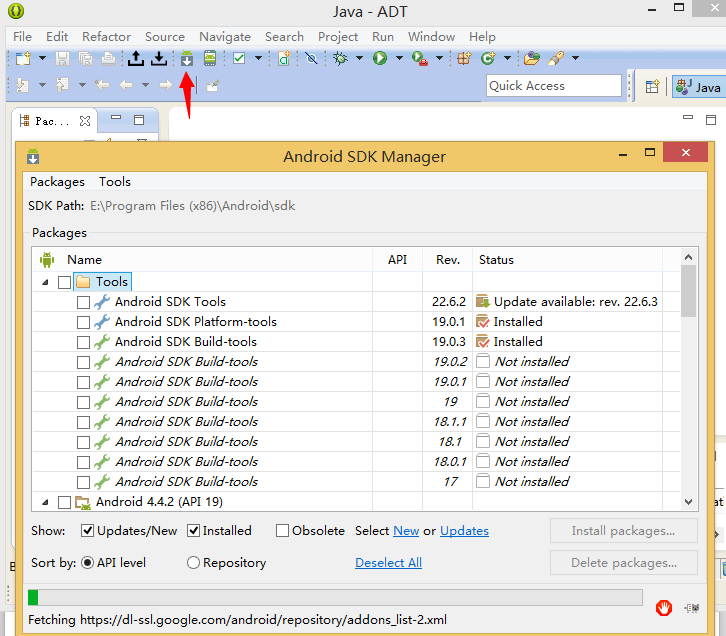Screen dimensions: 726x636
Task: Switch to the Java perspective button
Action: pos(698,87)
